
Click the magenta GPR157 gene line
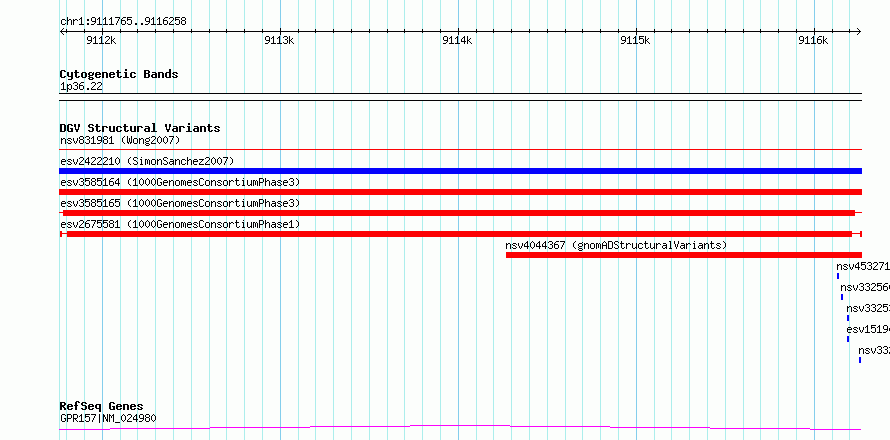click(x=460, y=427)
